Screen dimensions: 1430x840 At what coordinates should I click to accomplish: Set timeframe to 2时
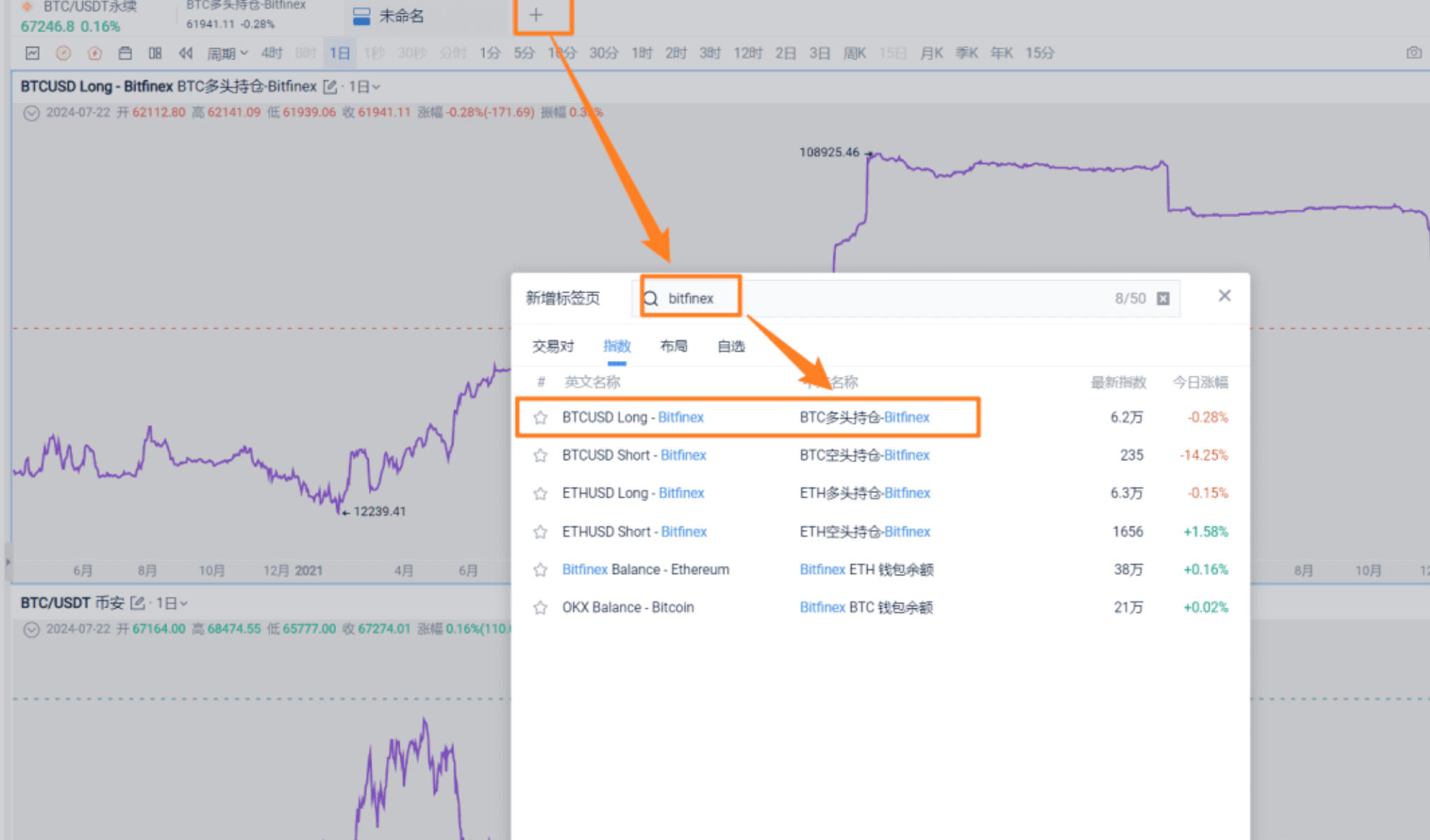point(676,53)
